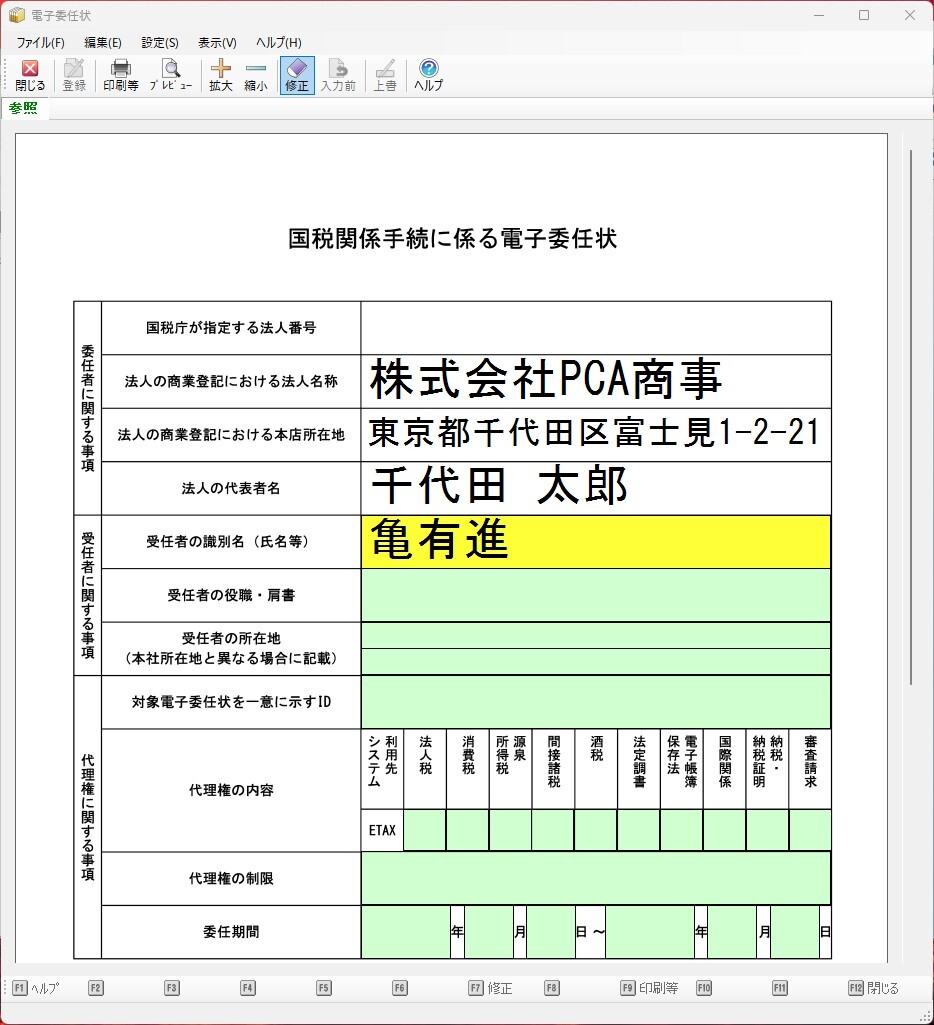Click the F2 function key button
The height and width of the screenshot is (1025, 934).
[95, 988]
